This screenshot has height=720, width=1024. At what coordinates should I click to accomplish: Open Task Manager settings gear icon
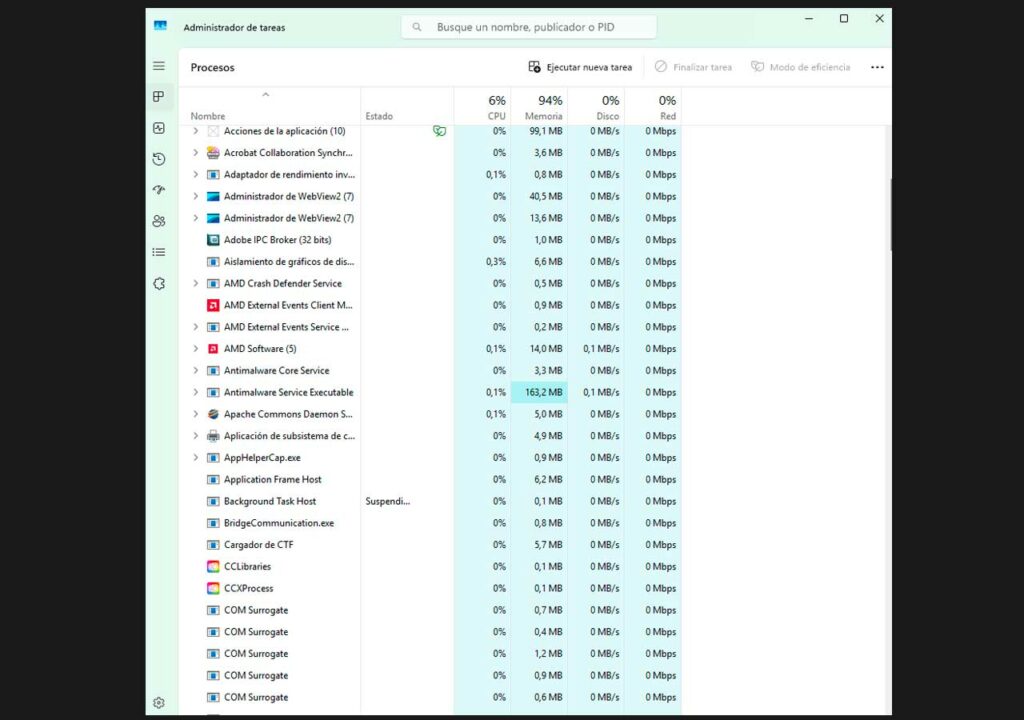point(158,703)
